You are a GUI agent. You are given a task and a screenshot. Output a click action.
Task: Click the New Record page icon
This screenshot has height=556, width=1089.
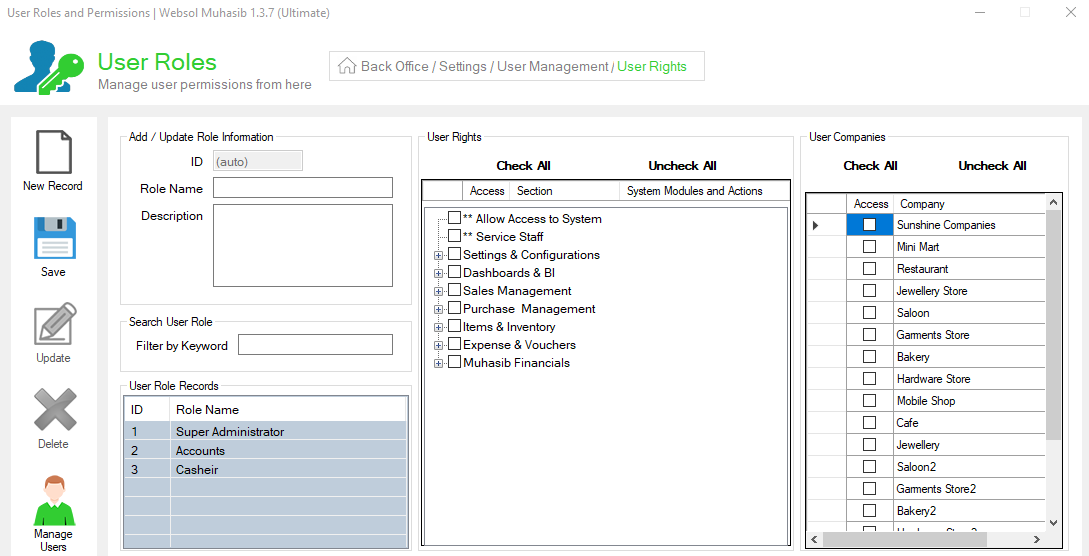tap(53, 152)
